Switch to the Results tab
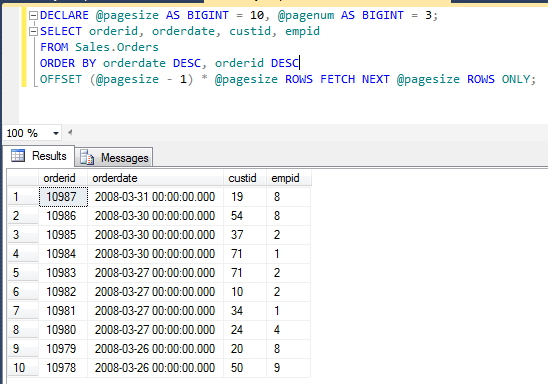548x384 pixels. 39,156
